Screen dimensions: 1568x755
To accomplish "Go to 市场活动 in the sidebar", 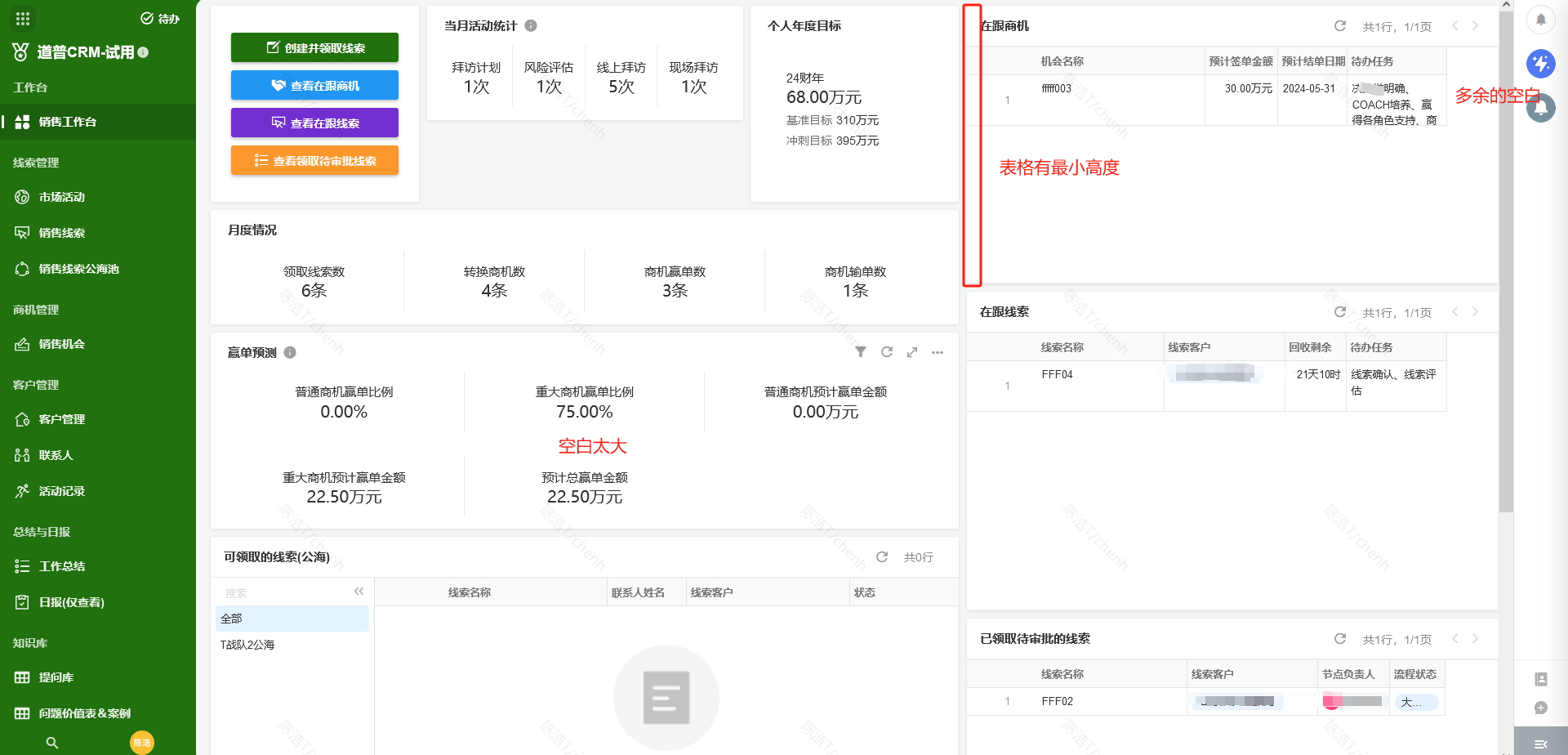I will [x=98, y=197].
